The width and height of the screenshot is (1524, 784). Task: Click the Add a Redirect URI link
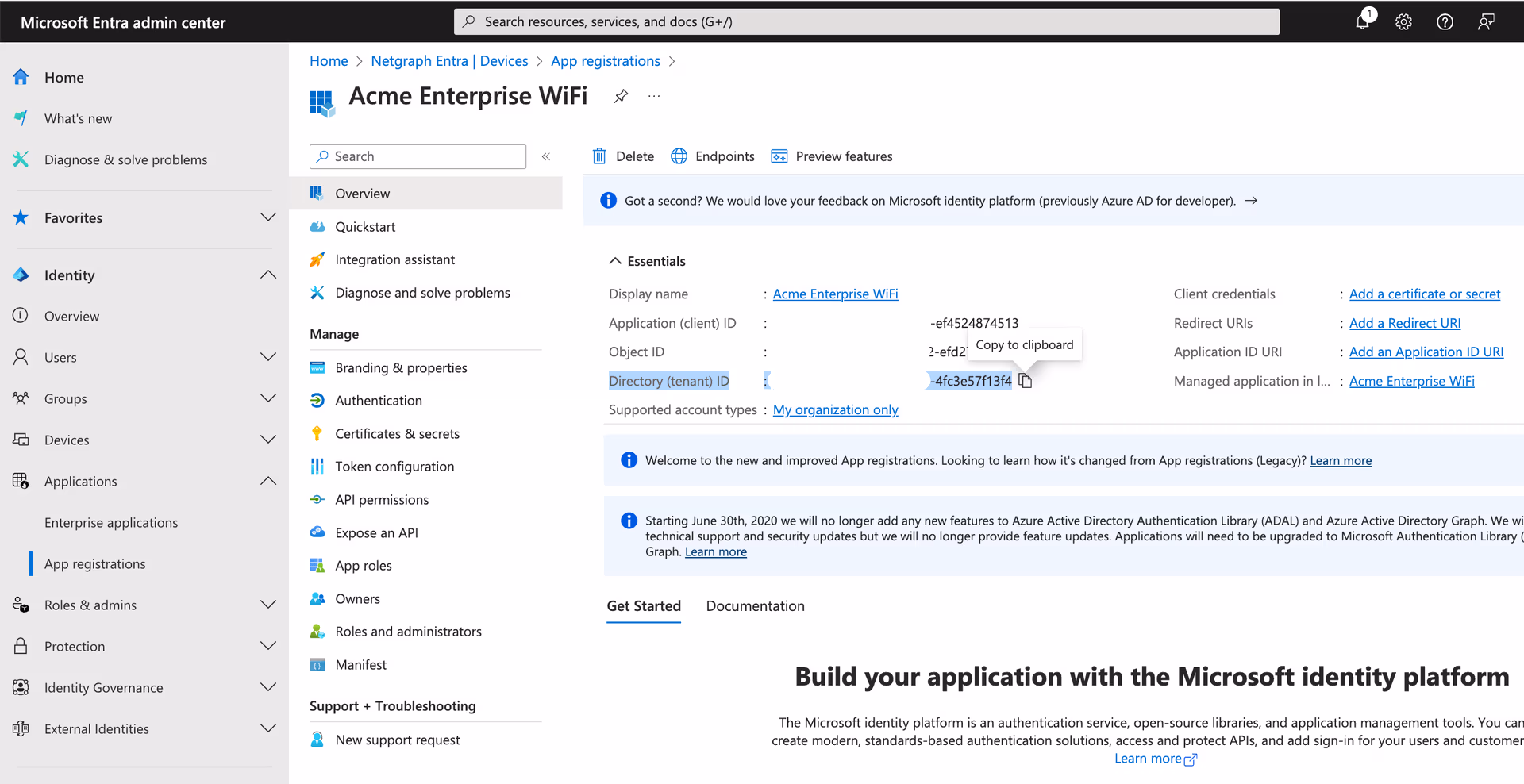pyautogui.click(x=1405, y=323)
